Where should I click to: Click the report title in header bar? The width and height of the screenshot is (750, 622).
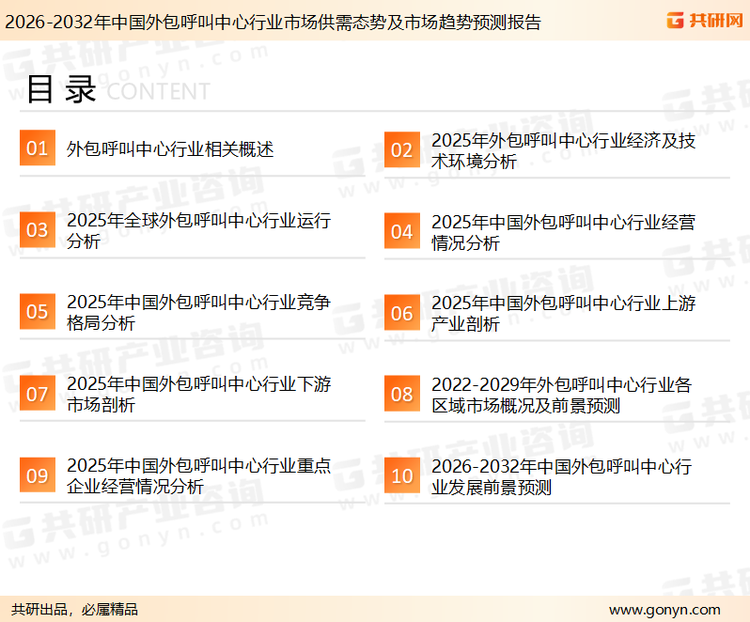click(x=273, y=22)
